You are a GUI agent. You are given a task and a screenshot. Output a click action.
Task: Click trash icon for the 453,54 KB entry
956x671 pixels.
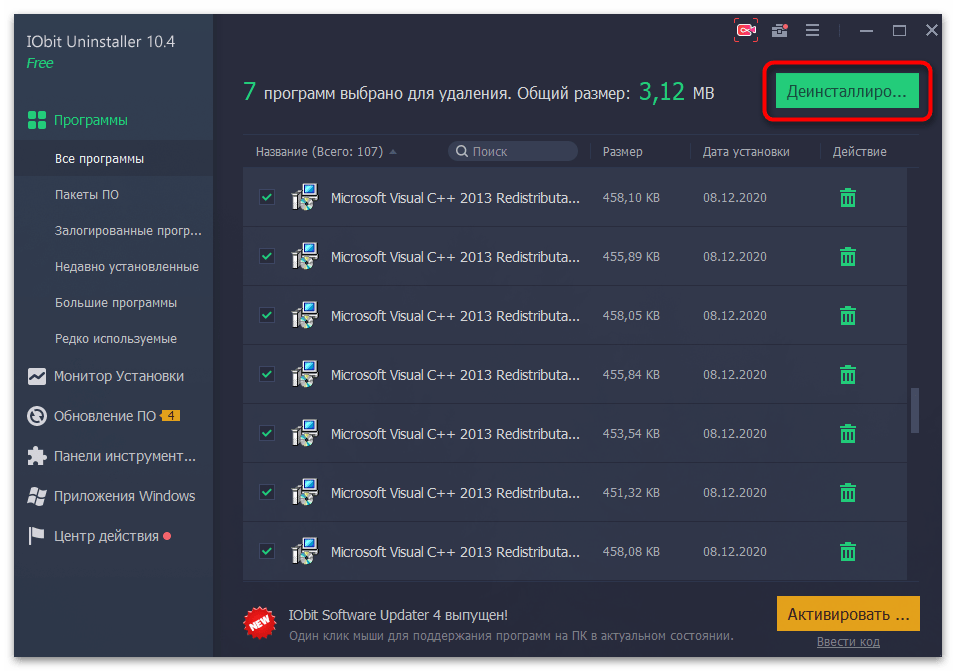pos(848,434)
